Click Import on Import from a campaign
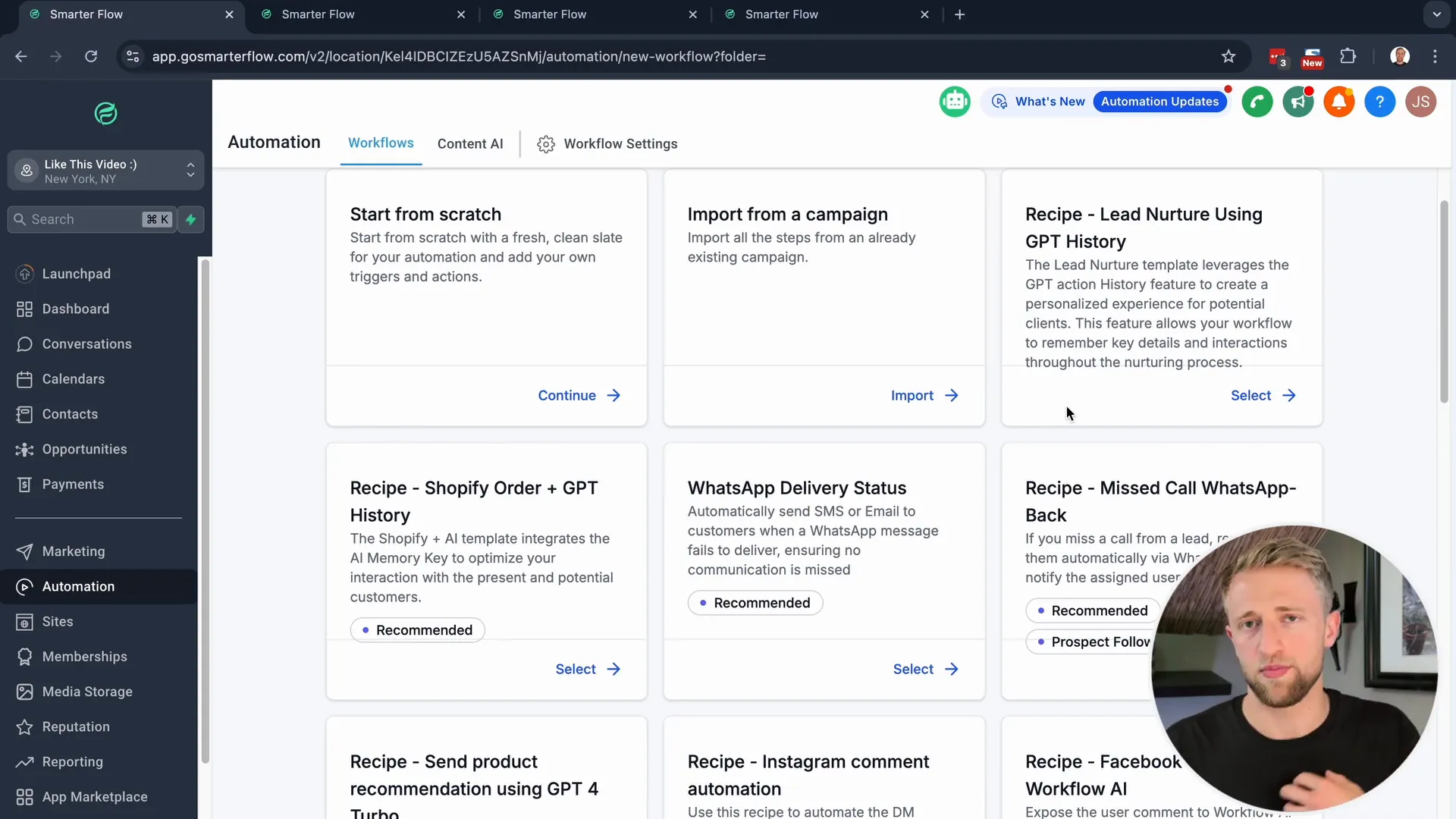The height and width of the screenshot is (819, 1456). (924, 396)
